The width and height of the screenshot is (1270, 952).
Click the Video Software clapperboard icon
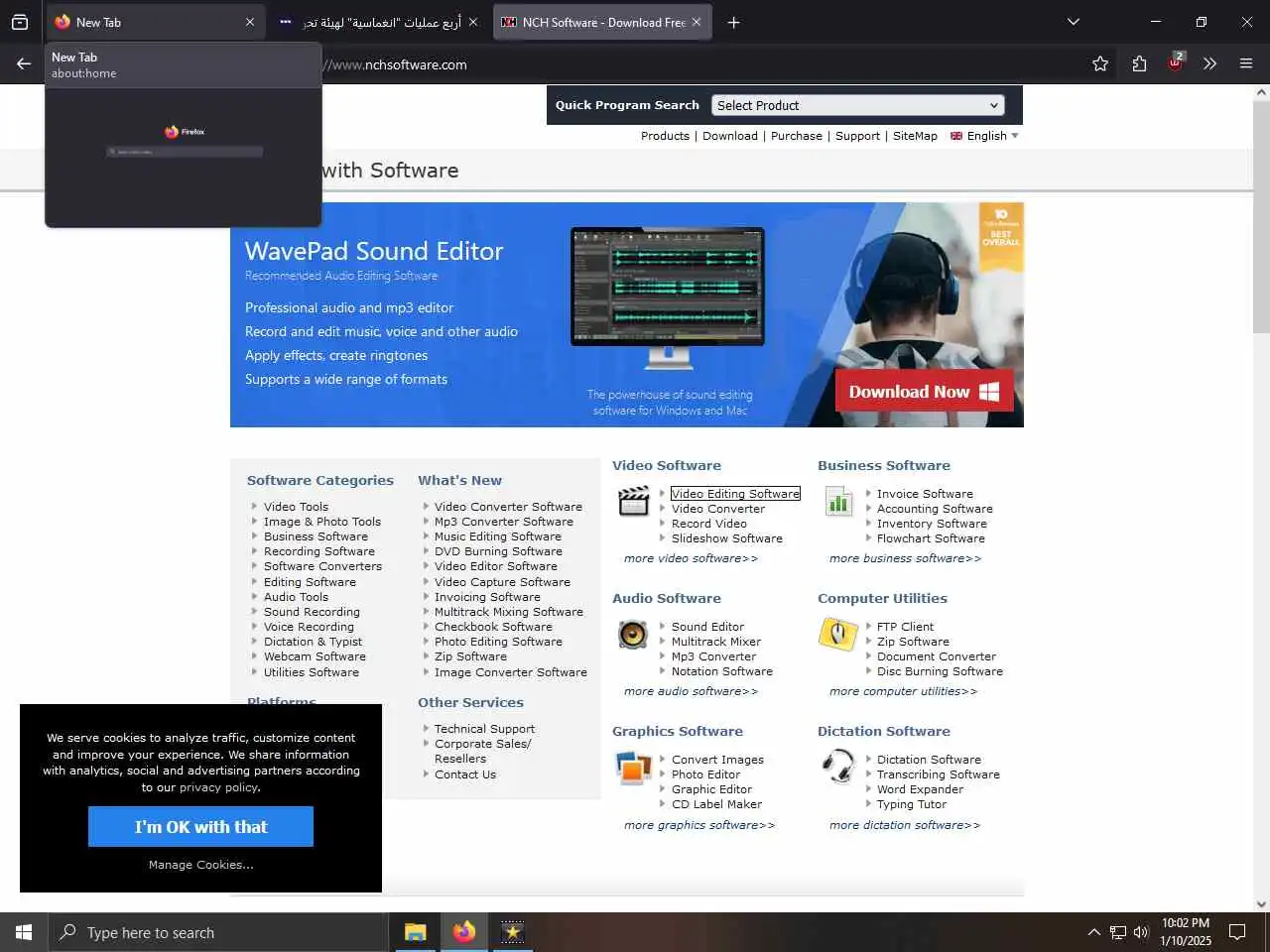633,502
